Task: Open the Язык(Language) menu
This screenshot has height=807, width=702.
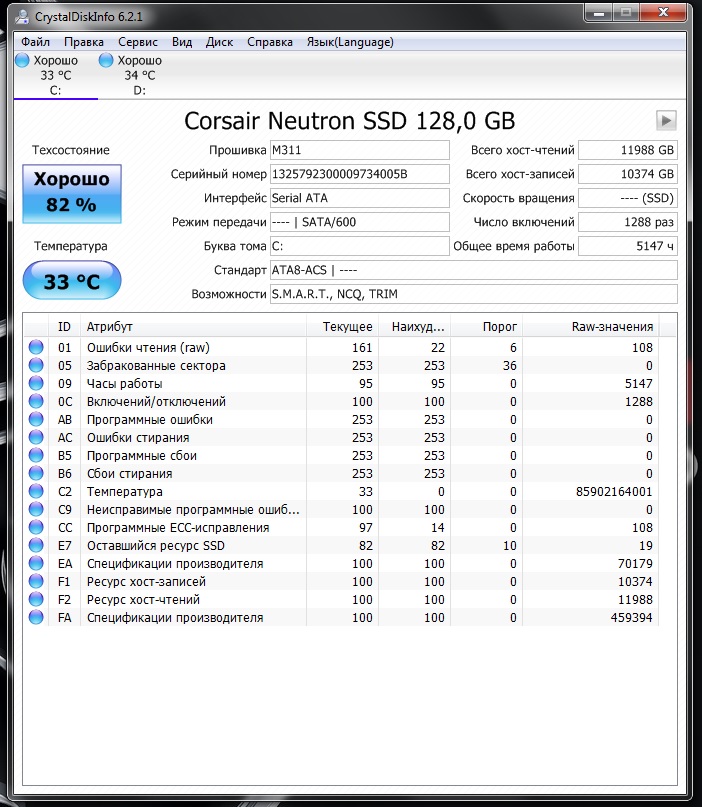Action: (350, 42)
